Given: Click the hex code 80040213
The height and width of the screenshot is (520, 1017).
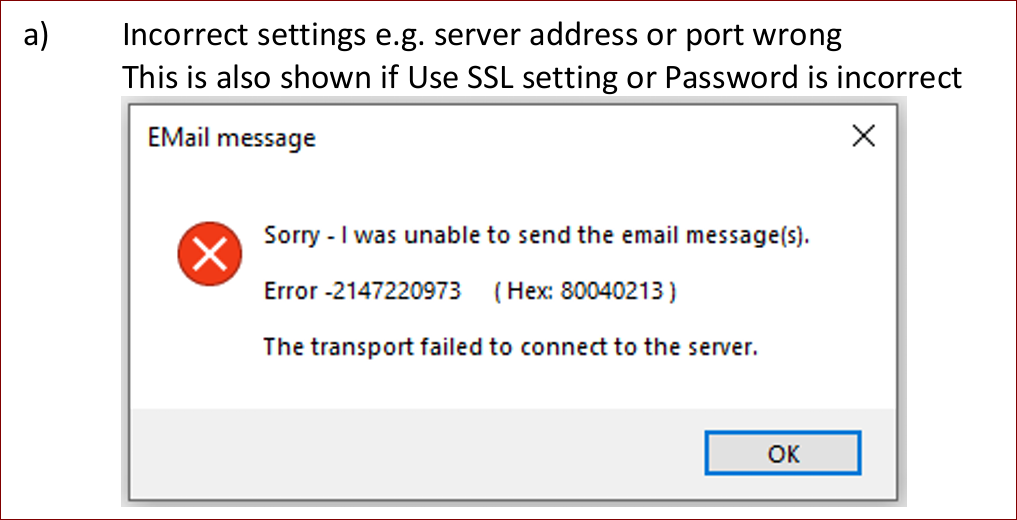Looking at the screenshot, I should 612,292.
